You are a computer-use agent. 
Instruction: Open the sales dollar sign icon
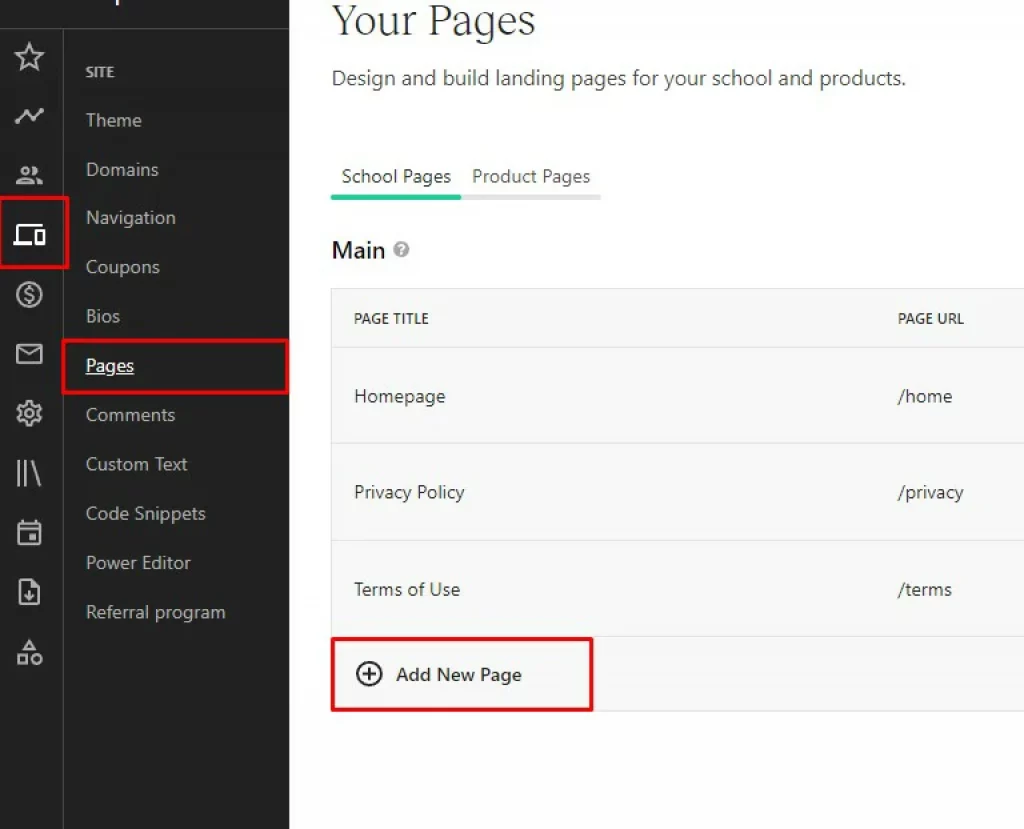(30, 294)
